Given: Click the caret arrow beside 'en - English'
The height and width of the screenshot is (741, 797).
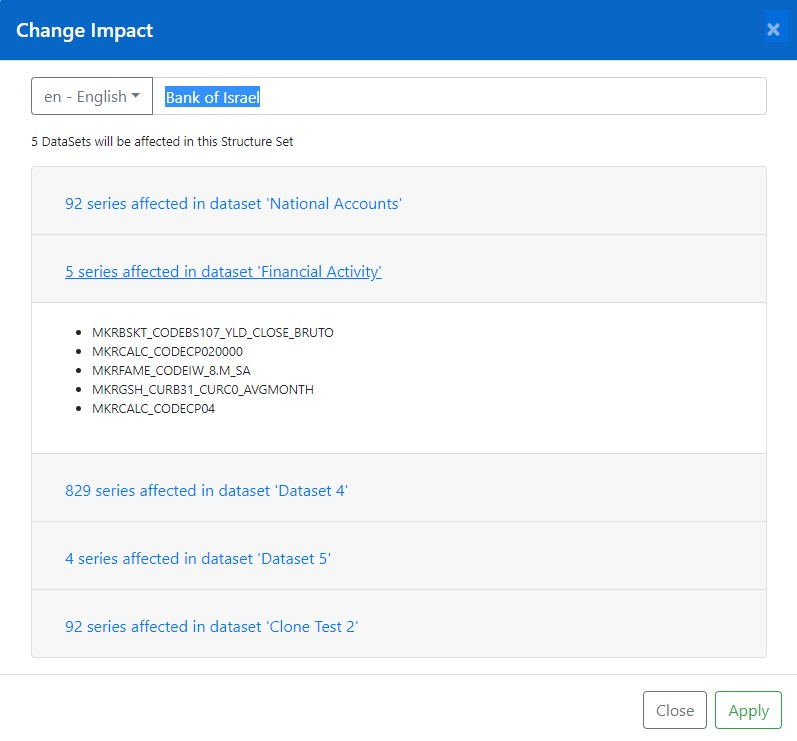Looking at the screenshot, I should pyautogui.click(x=136, y=97).
